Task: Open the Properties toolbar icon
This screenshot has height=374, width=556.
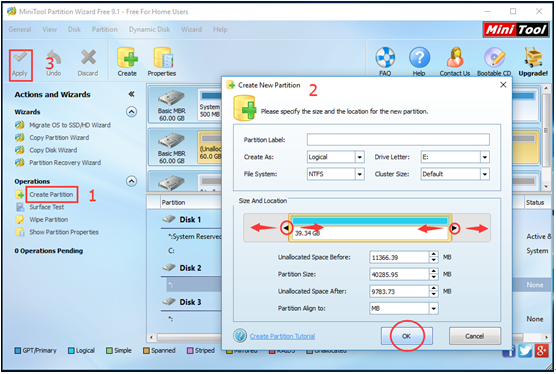Action: click(x=162, y=62)
